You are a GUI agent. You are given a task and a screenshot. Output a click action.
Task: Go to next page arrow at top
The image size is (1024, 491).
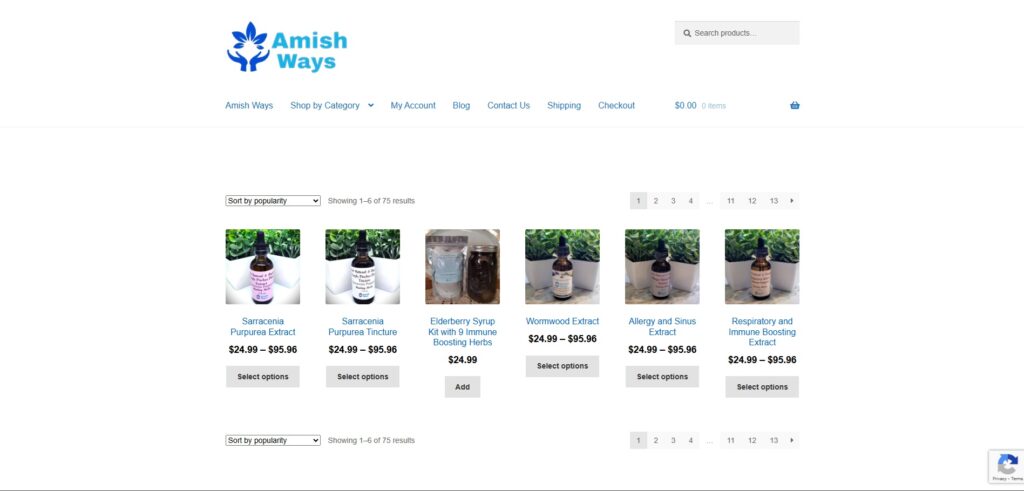792,201
